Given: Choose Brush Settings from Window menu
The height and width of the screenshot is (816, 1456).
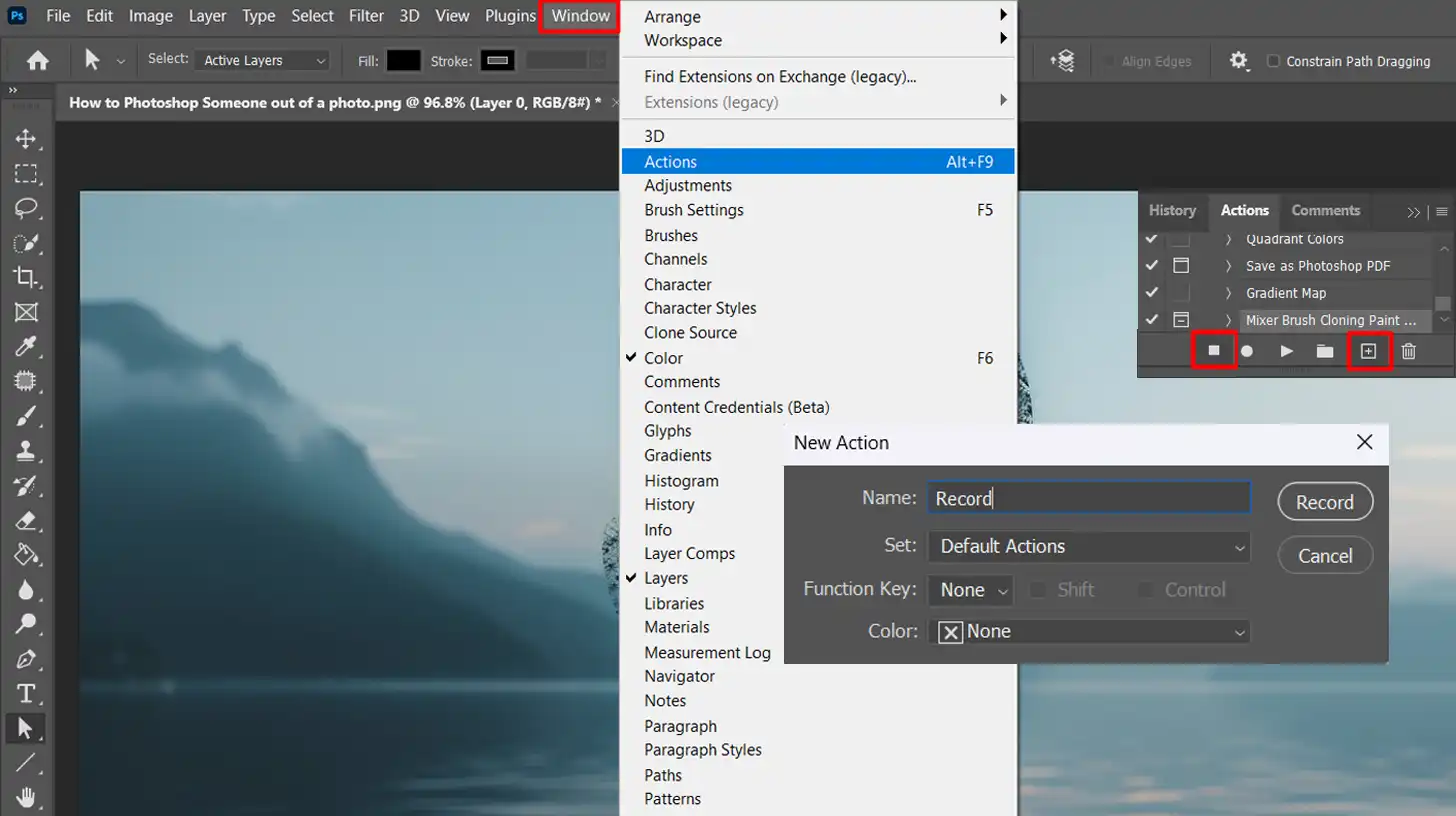Looking at the screenshot, I should pos(818,210).
